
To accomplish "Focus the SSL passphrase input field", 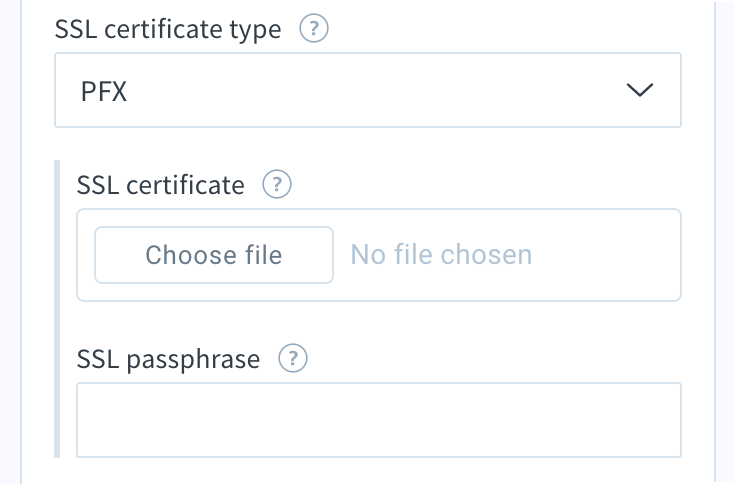I will click(x=379, y=420).
